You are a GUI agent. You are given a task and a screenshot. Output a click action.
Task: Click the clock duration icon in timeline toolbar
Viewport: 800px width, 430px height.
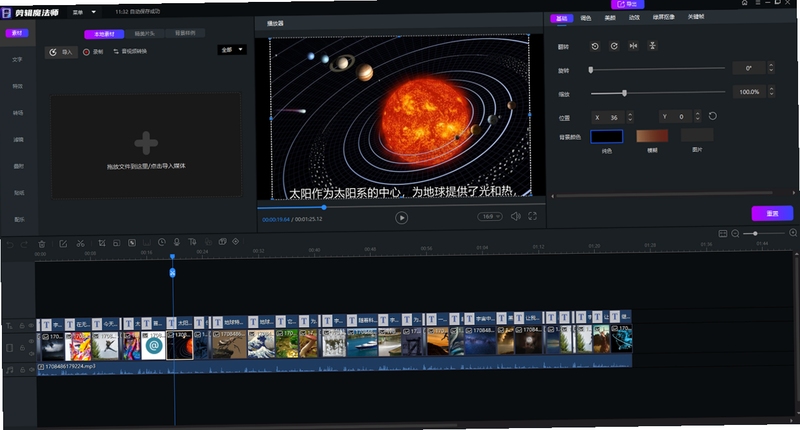162,242
